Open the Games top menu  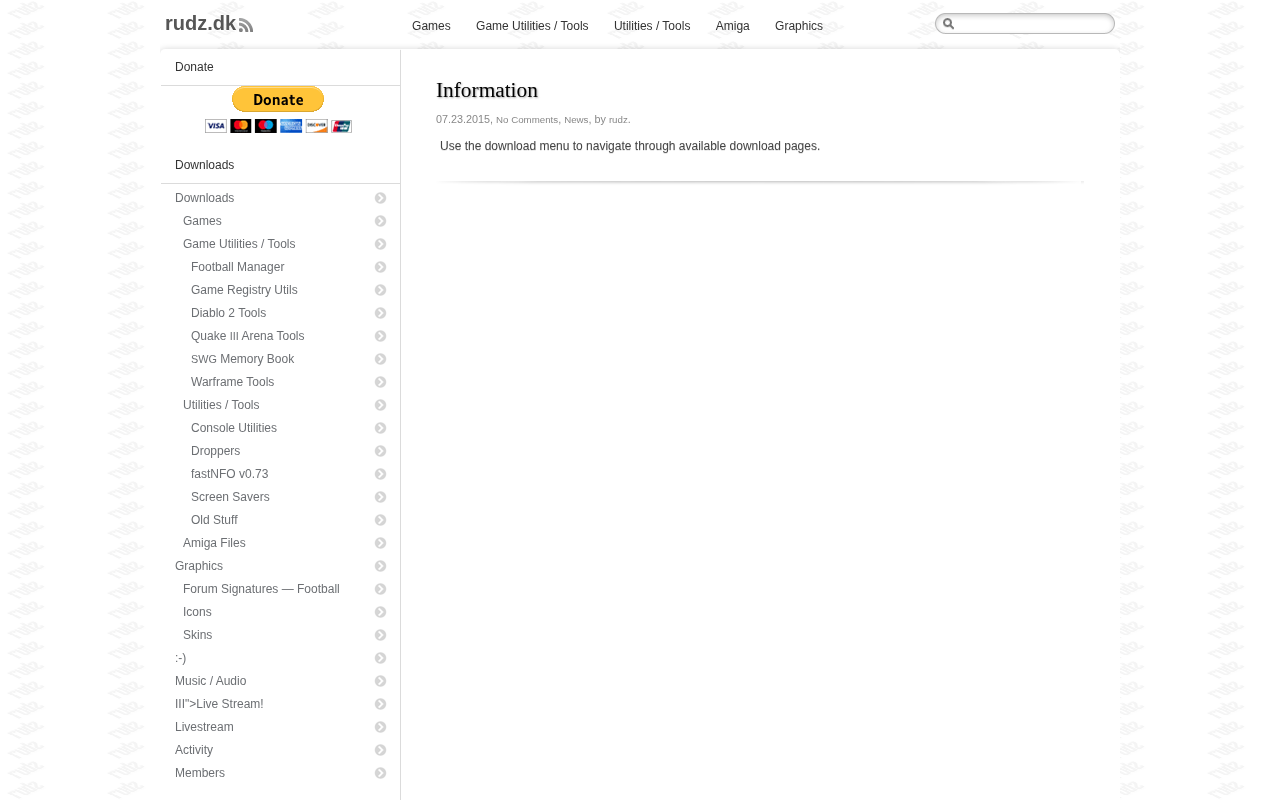[431, 26]
